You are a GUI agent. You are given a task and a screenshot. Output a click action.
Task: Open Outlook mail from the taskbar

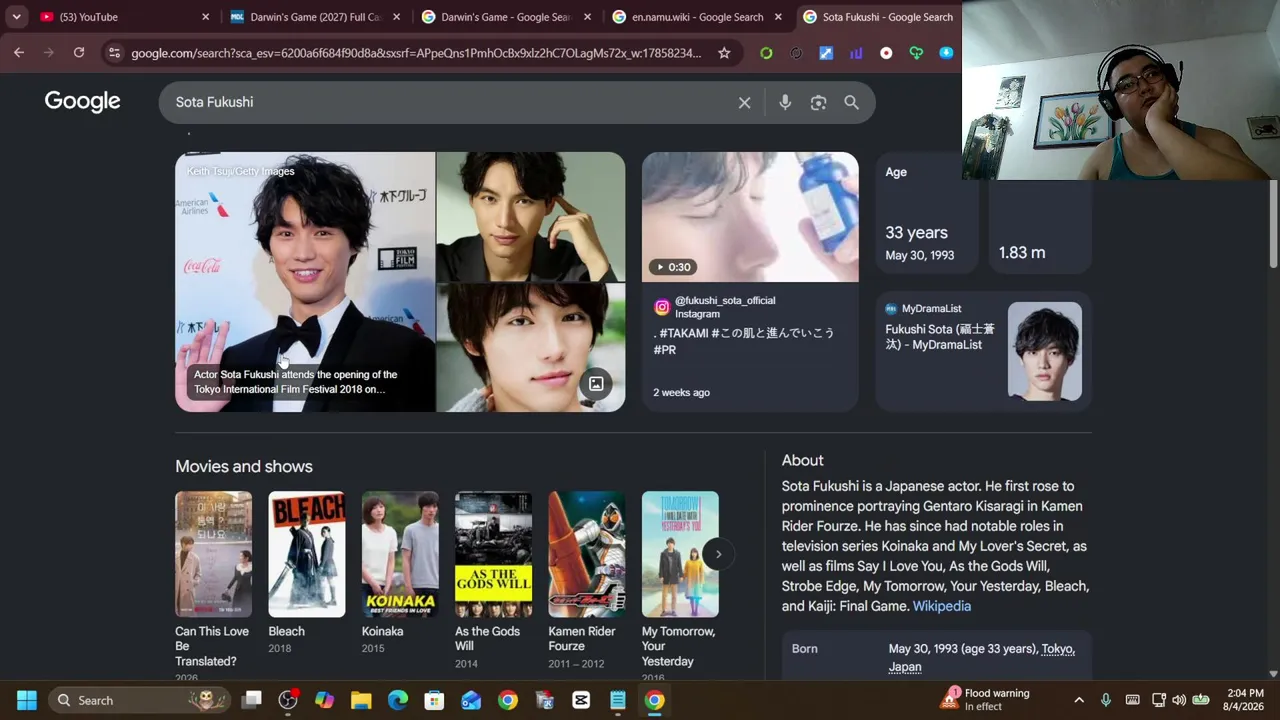coord(471,700)
